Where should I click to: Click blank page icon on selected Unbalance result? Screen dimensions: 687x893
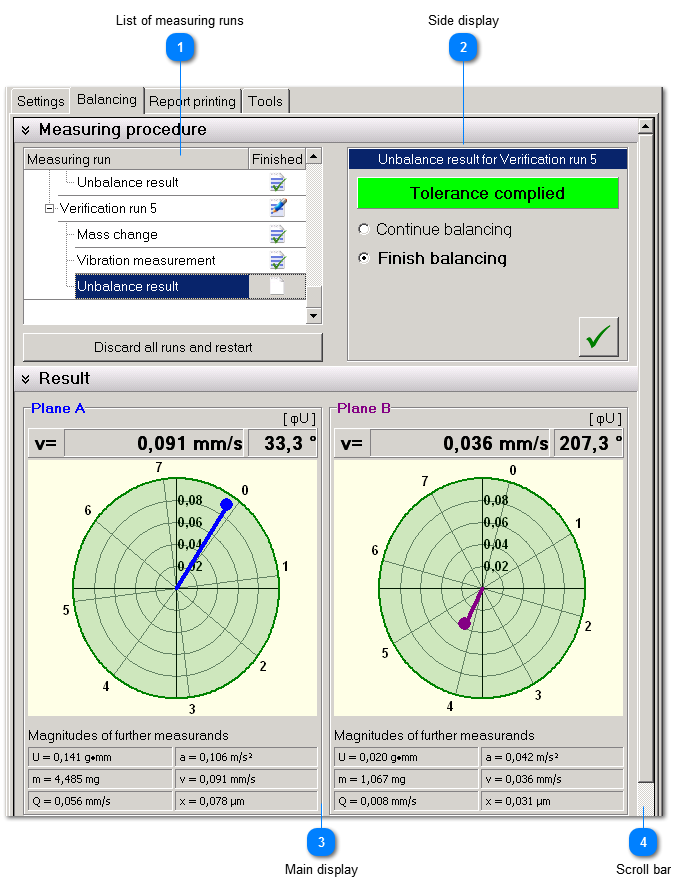tap(277, 287)
